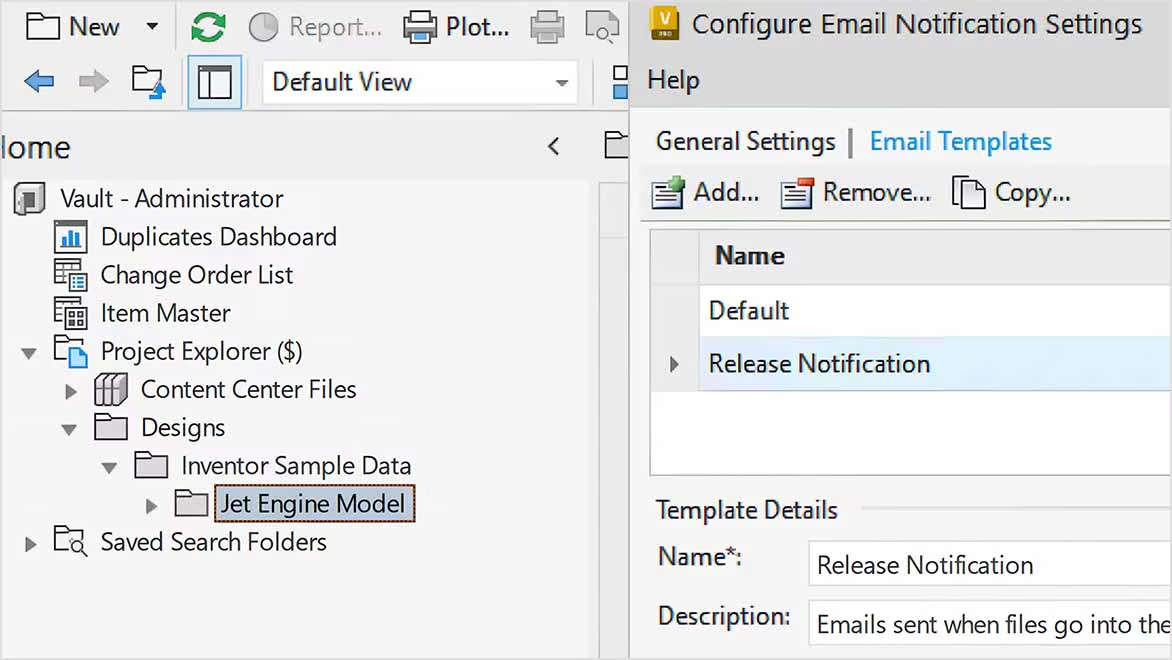Switch to Email Templates tab

960,141
